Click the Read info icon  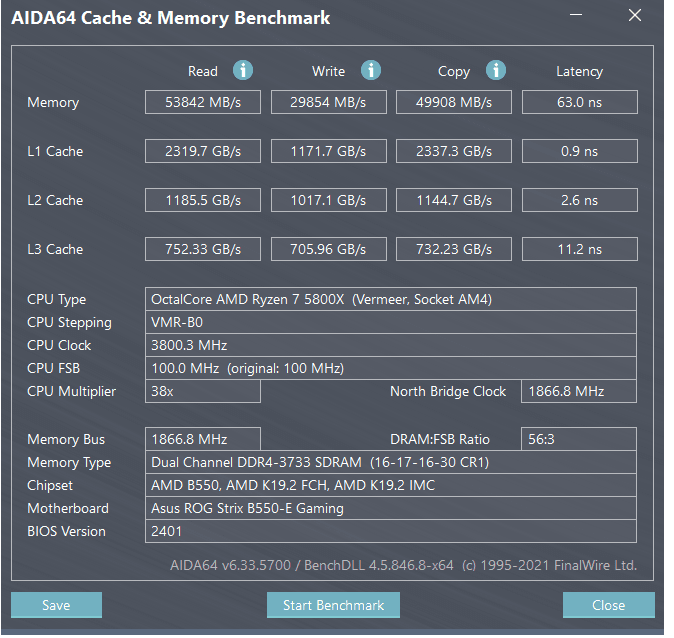coord(243,70)
